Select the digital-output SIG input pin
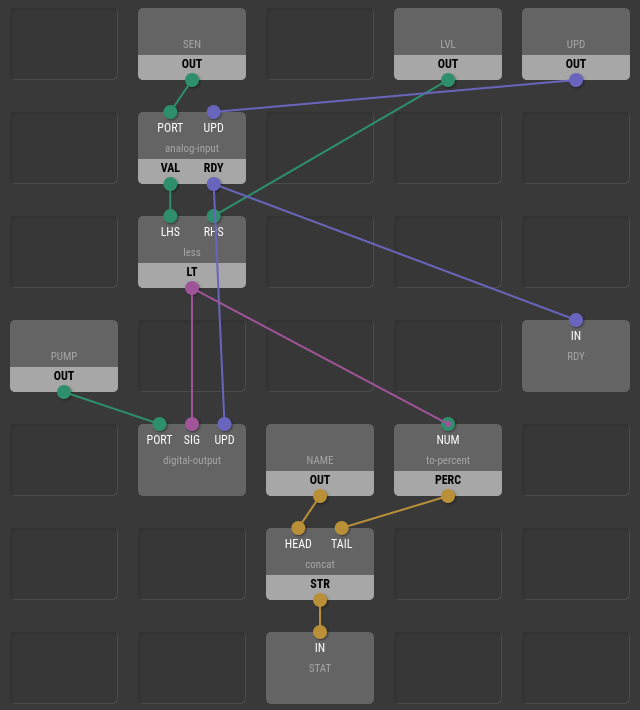Screen dimensions: 640x710 click(192, 424)
